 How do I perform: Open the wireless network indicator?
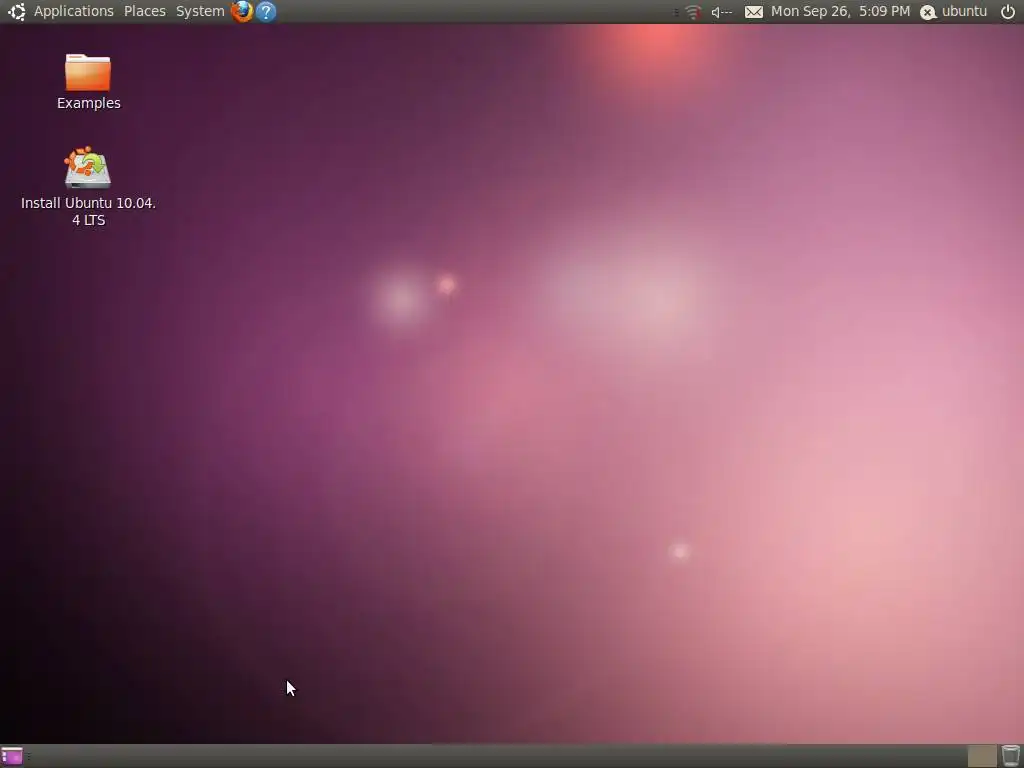[693, 12]
